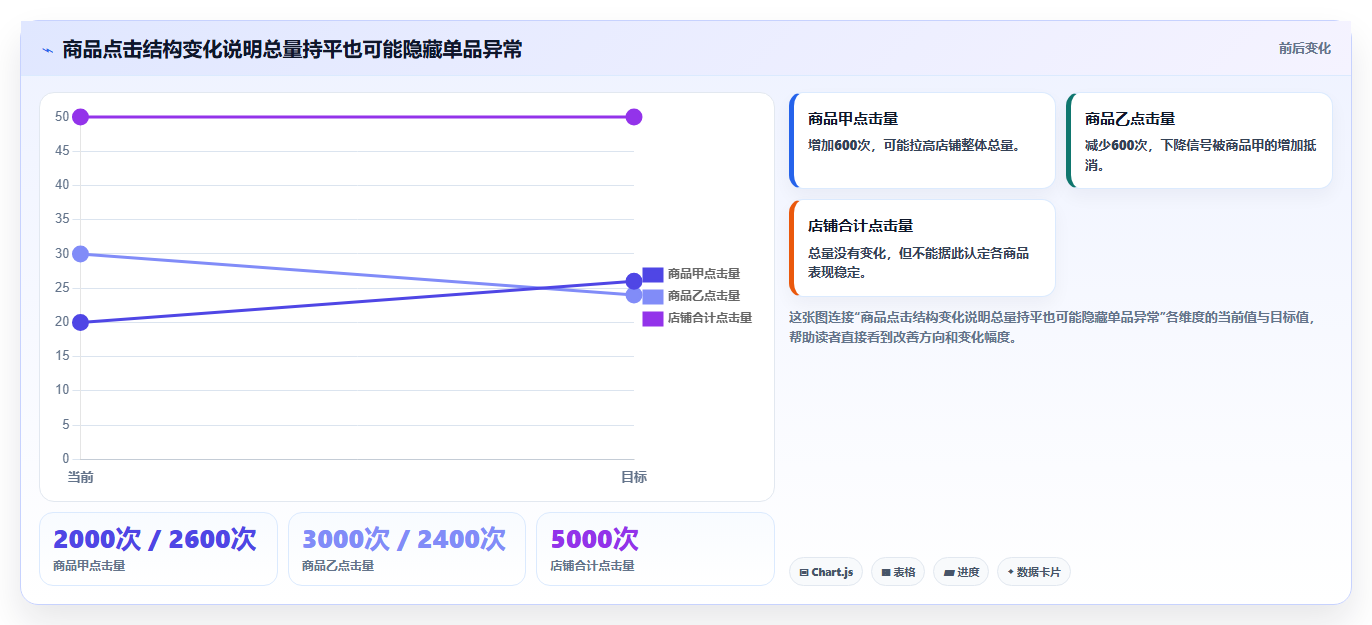Click the 商品乙点击量 legend label

point(704,296)
